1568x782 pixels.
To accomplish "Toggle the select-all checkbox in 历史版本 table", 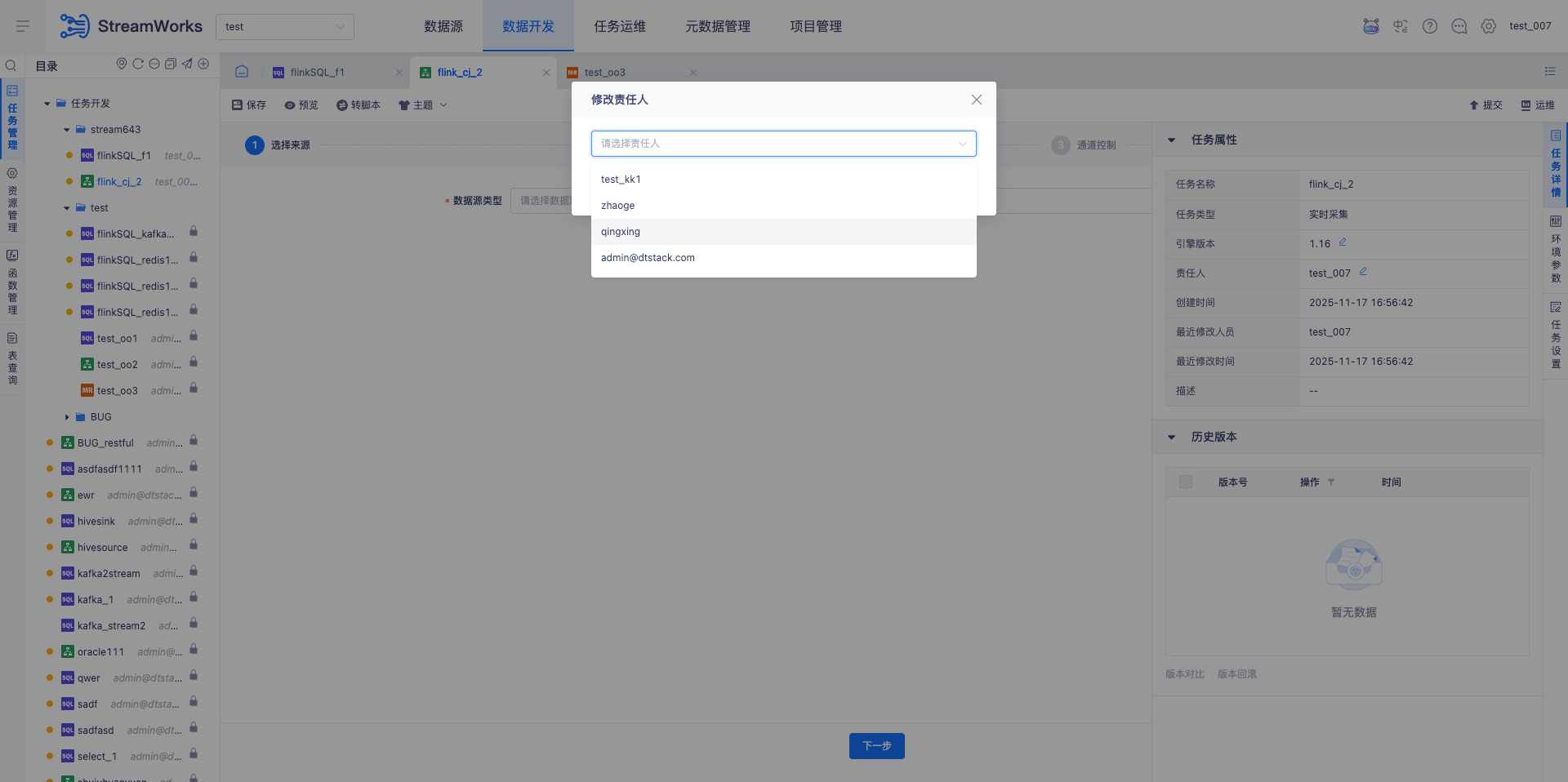I will (1186, 482).
